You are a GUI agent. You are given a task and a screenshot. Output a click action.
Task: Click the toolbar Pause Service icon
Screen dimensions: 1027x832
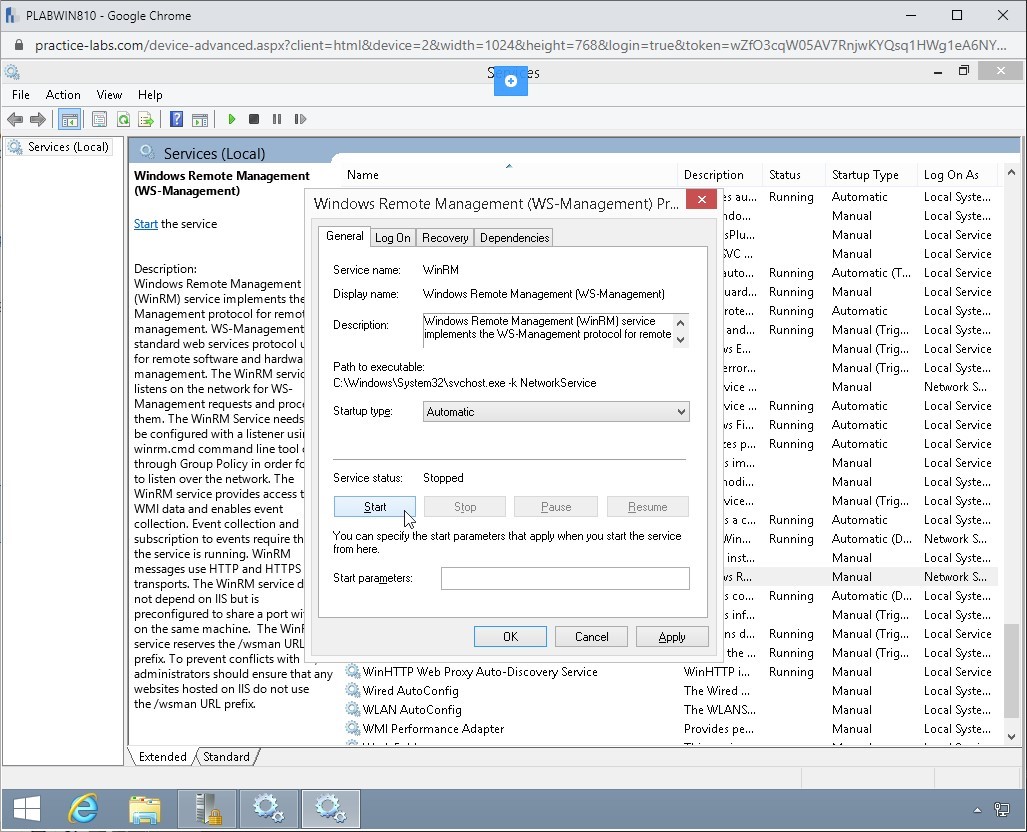[x=277, y=119]
